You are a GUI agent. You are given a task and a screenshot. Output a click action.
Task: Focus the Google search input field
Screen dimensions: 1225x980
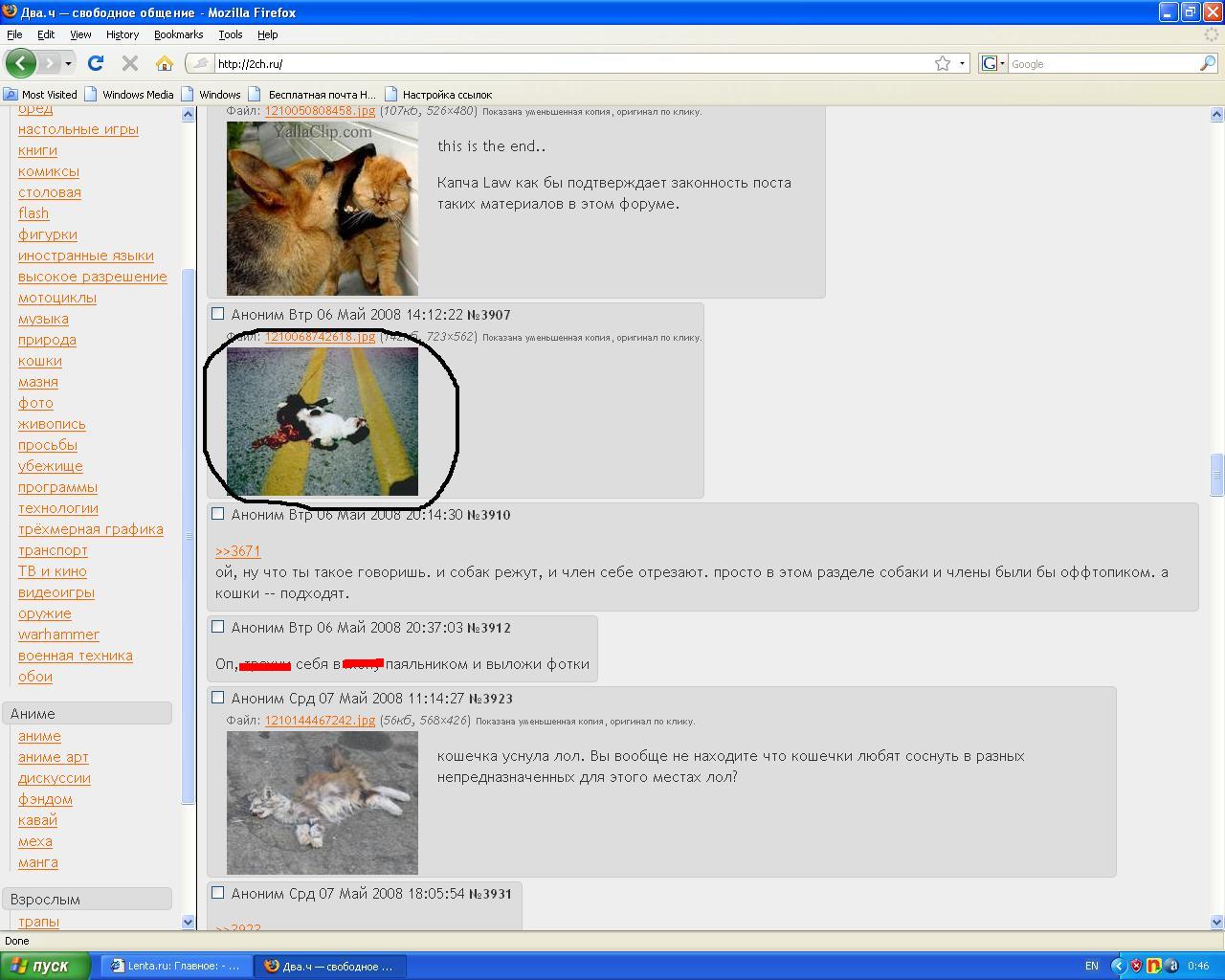[1101, 64]
